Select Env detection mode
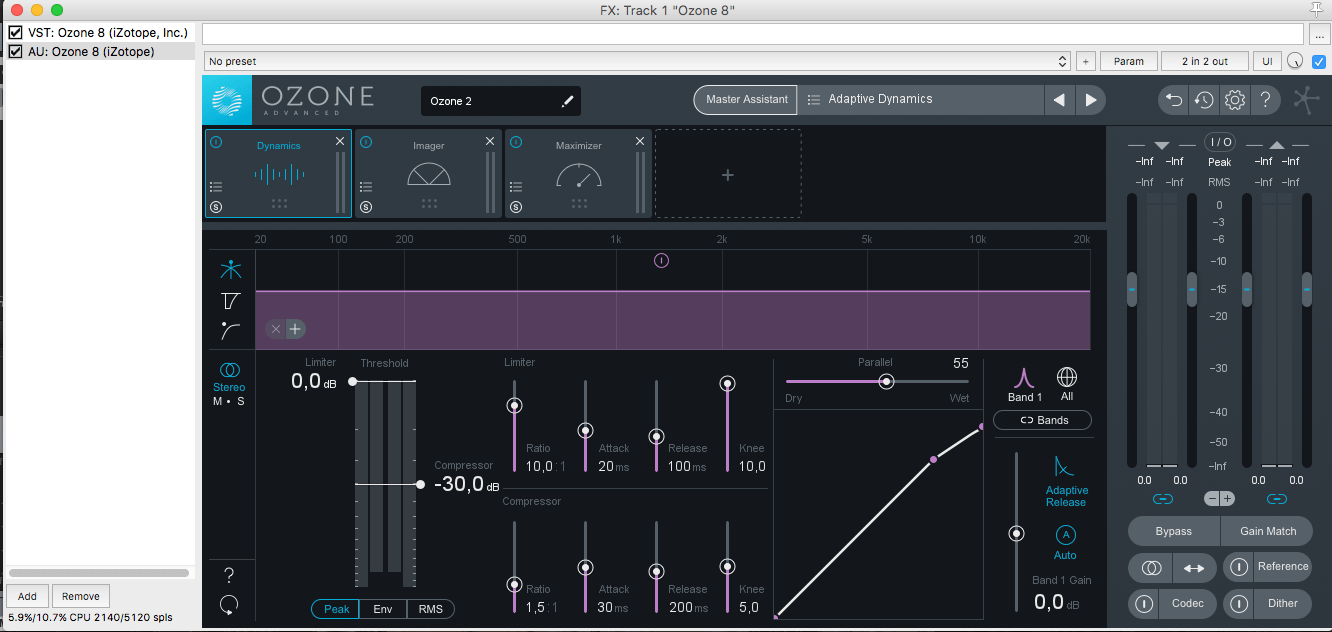This screenshot has width=1332, height=632. (x=383, y=609)
